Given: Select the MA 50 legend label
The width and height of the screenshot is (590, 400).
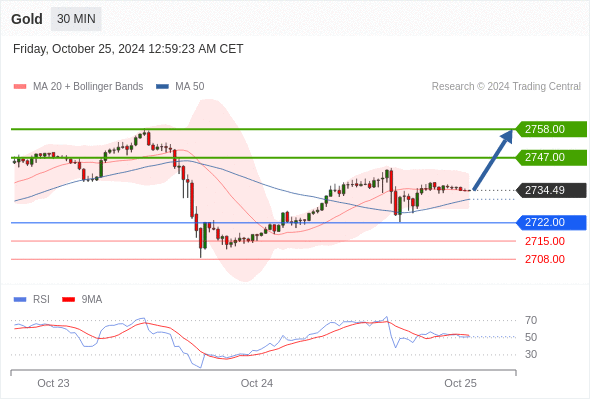Looking at the screenshot, I should [190, 87].
